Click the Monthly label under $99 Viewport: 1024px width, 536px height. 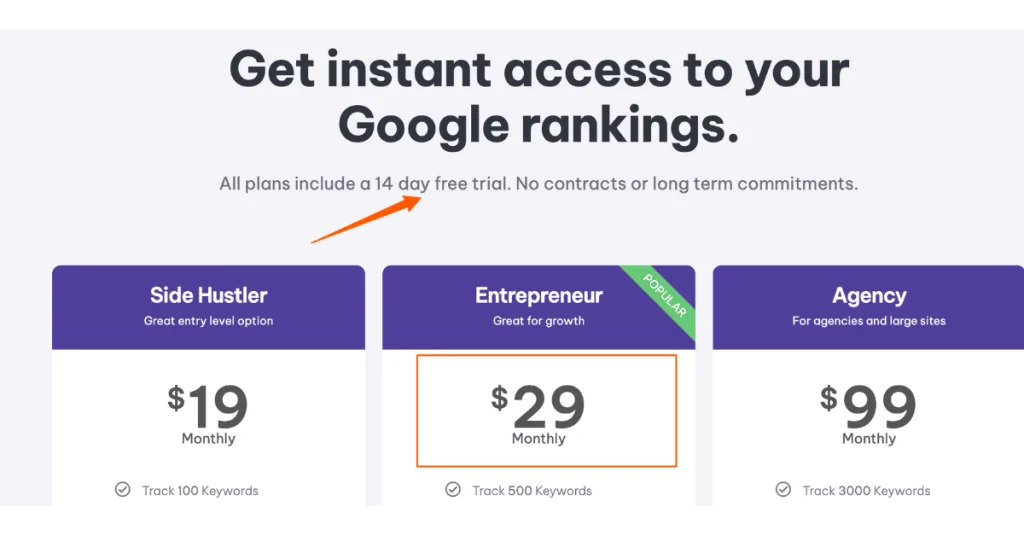(x=869, y=438)
